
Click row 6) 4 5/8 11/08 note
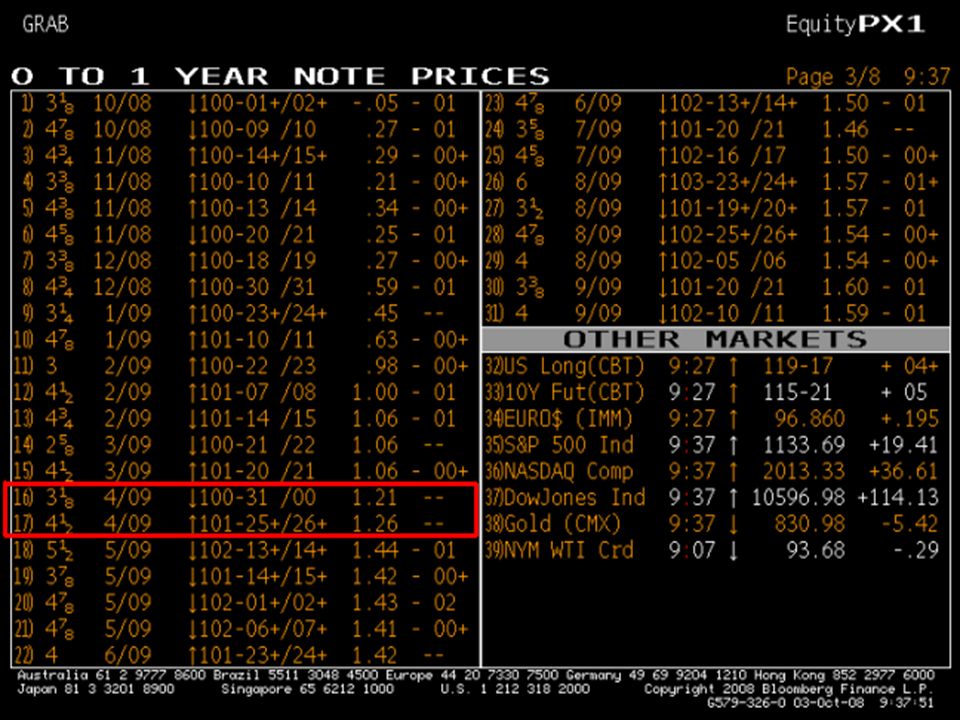245,234
